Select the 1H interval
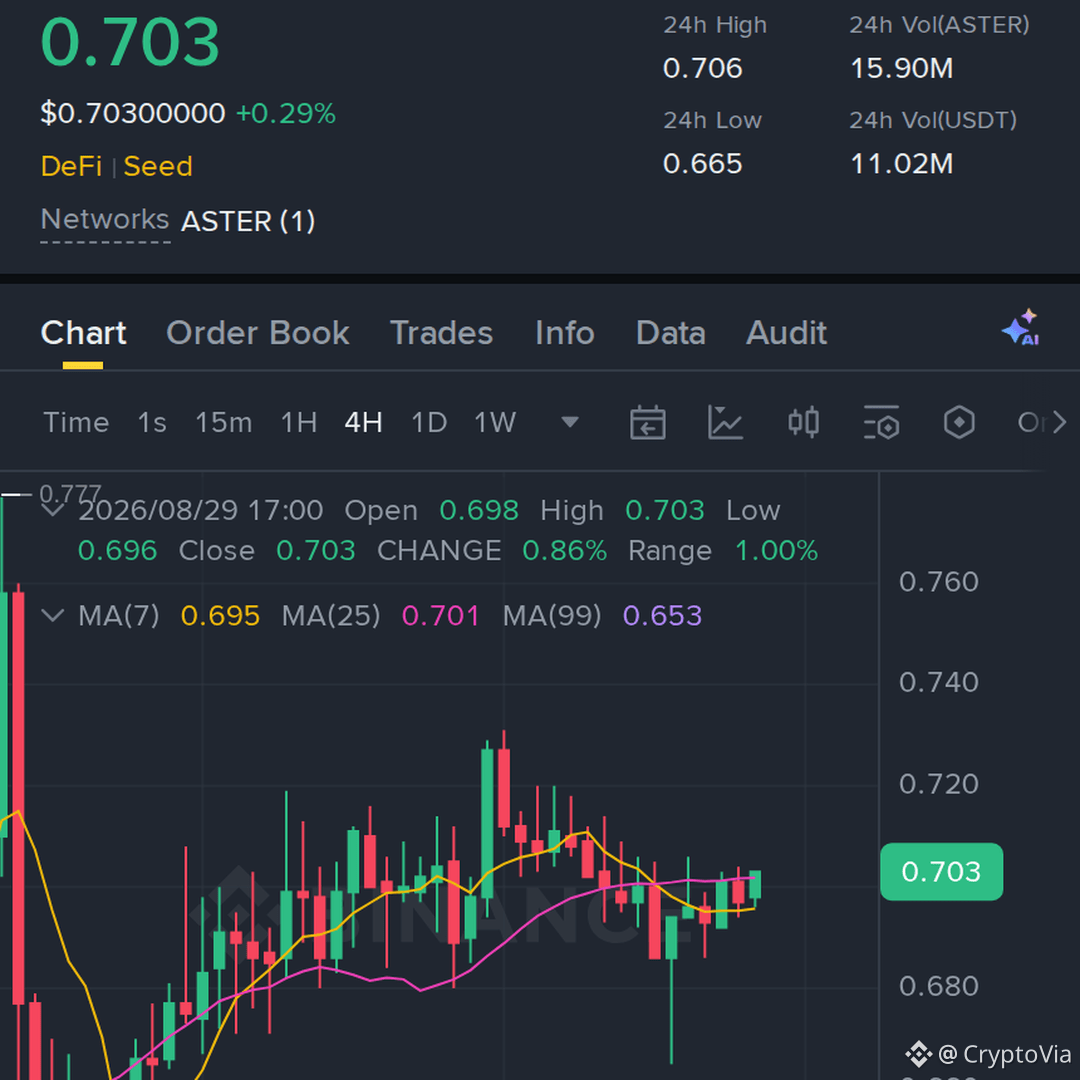Image resolution: width=1080 pixels, height=1080 pixels. [x=299, y=422]
